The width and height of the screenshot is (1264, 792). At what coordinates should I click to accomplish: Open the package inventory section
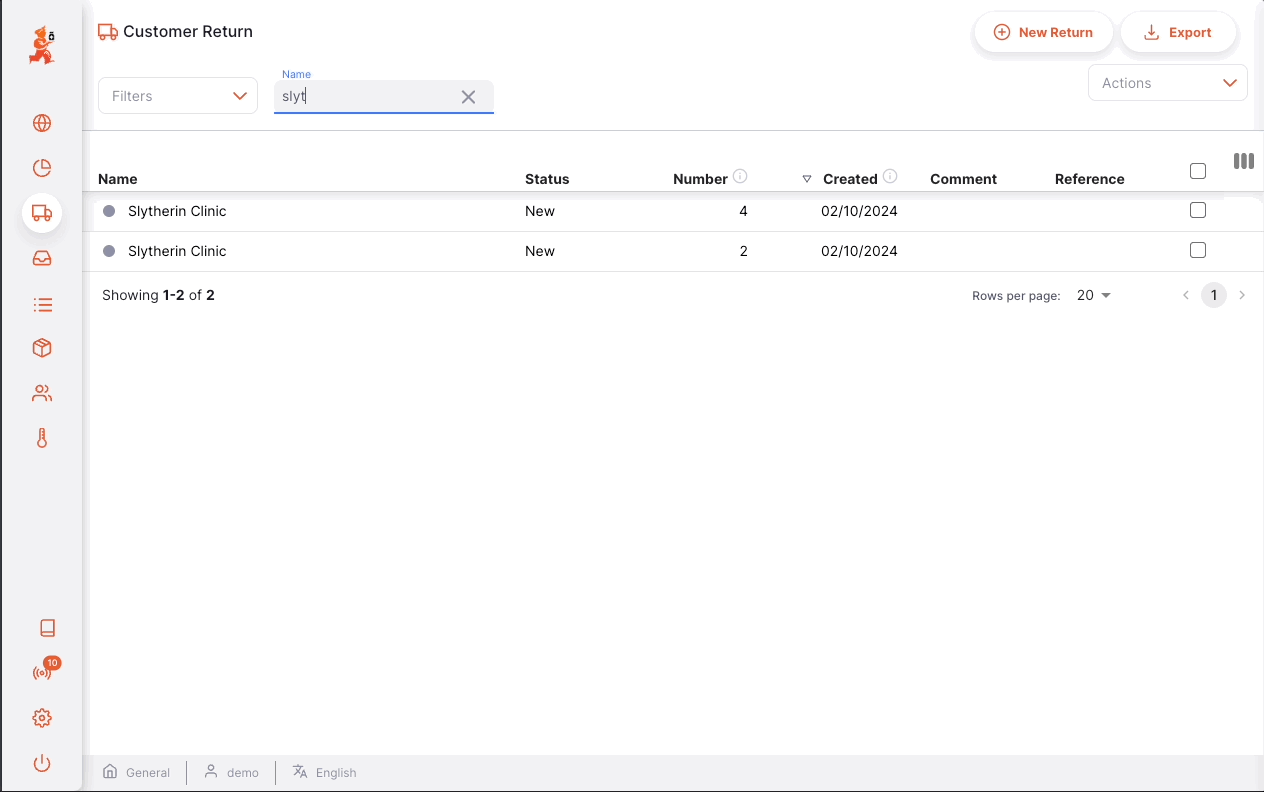pyautogui.click(x=41, y=347)
